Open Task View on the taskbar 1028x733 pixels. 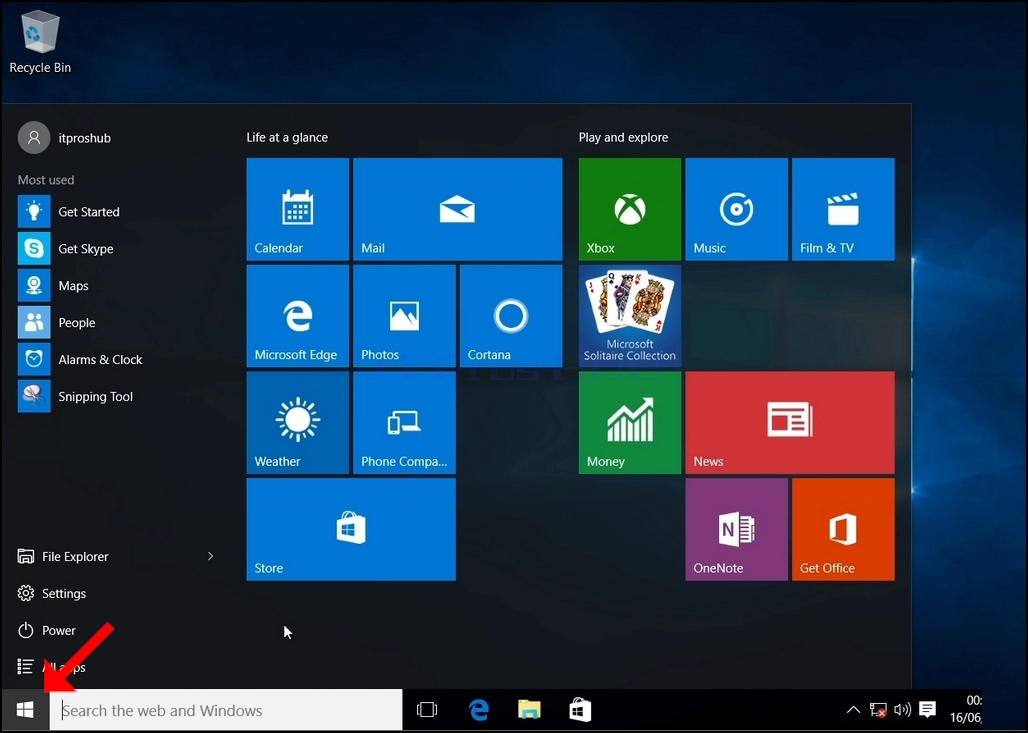pyautogui.click(x=427, y=710)
